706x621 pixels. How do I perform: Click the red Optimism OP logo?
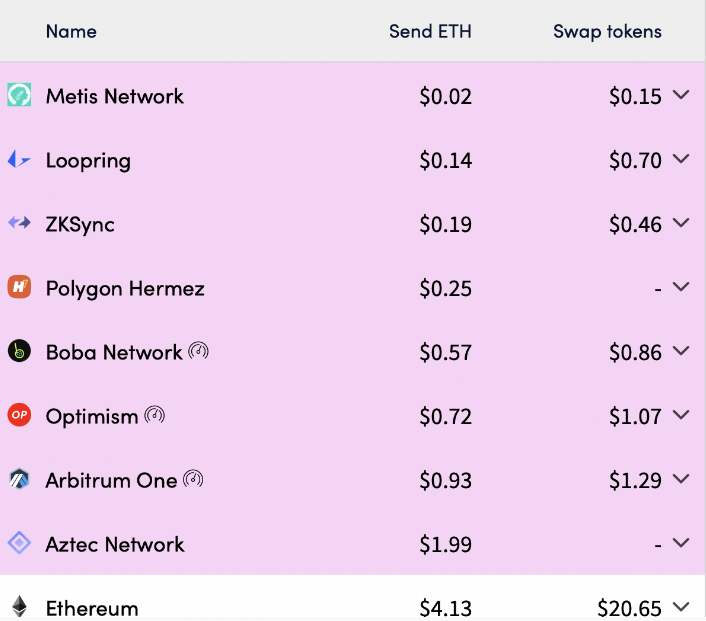coord(19,415)
